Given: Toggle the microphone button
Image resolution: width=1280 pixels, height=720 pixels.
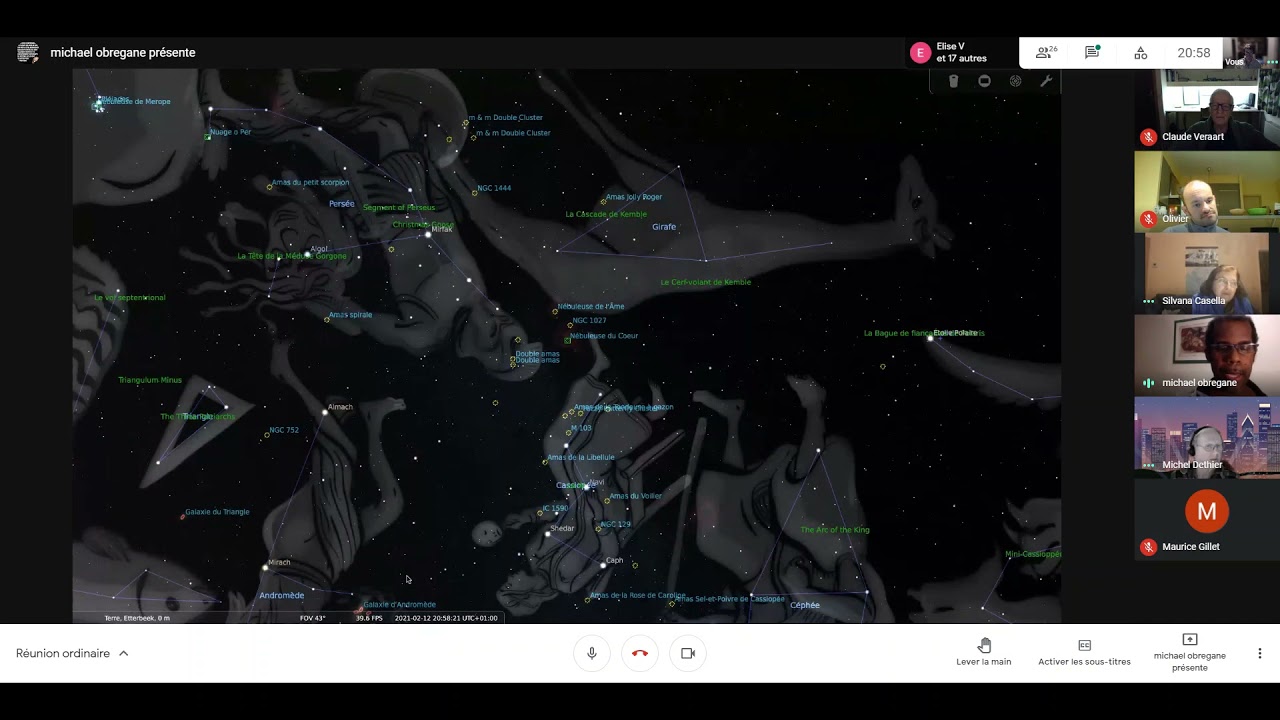Looking at the screenshot, I should tap(592, 653).
